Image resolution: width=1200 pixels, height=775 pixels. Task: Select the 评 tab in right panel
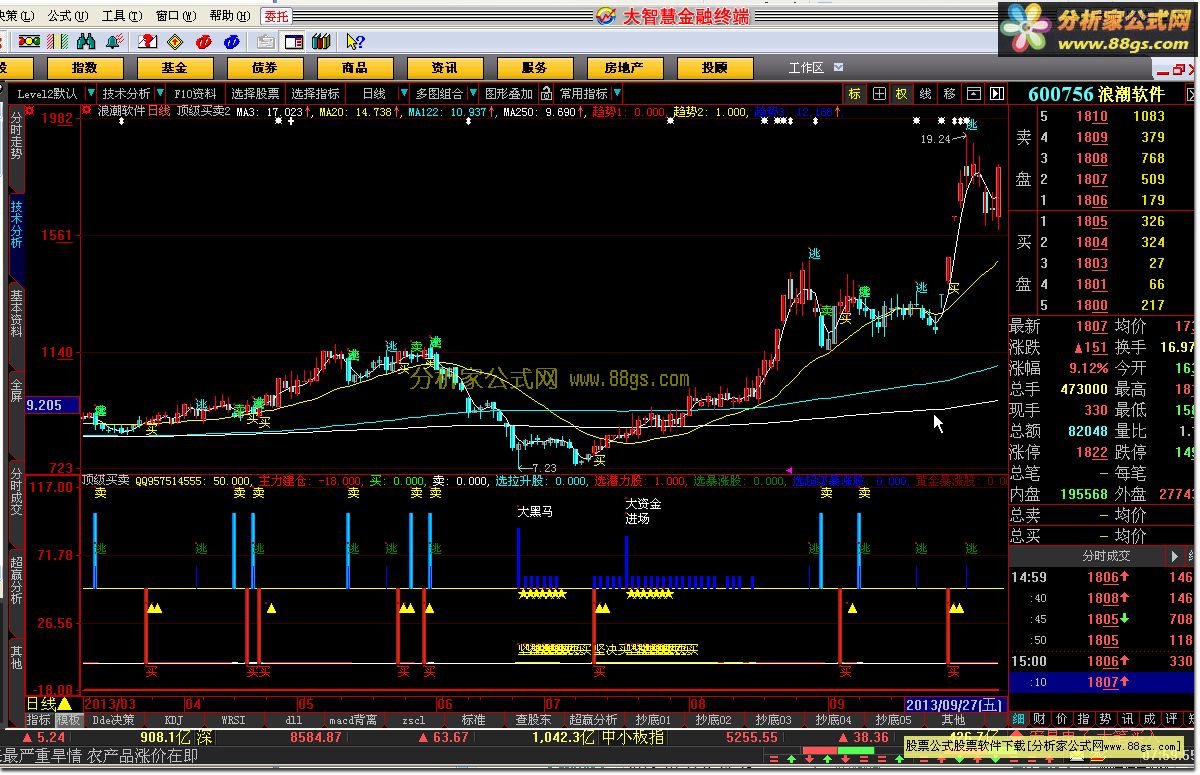click(1172, 720)
